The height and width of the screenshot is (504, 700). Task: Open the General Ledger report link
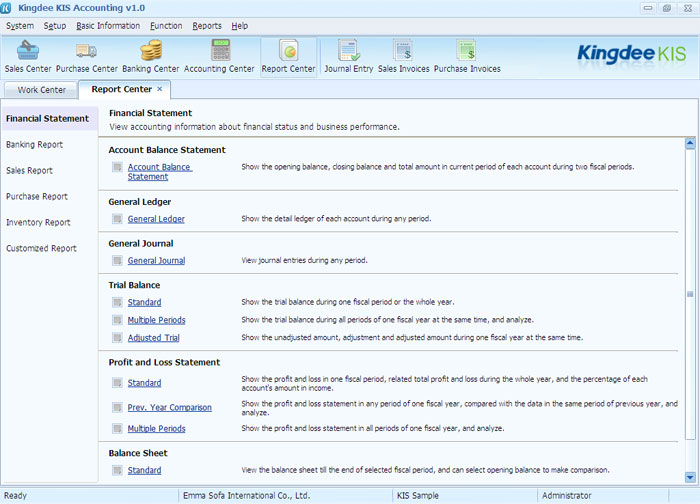[156, 219]
